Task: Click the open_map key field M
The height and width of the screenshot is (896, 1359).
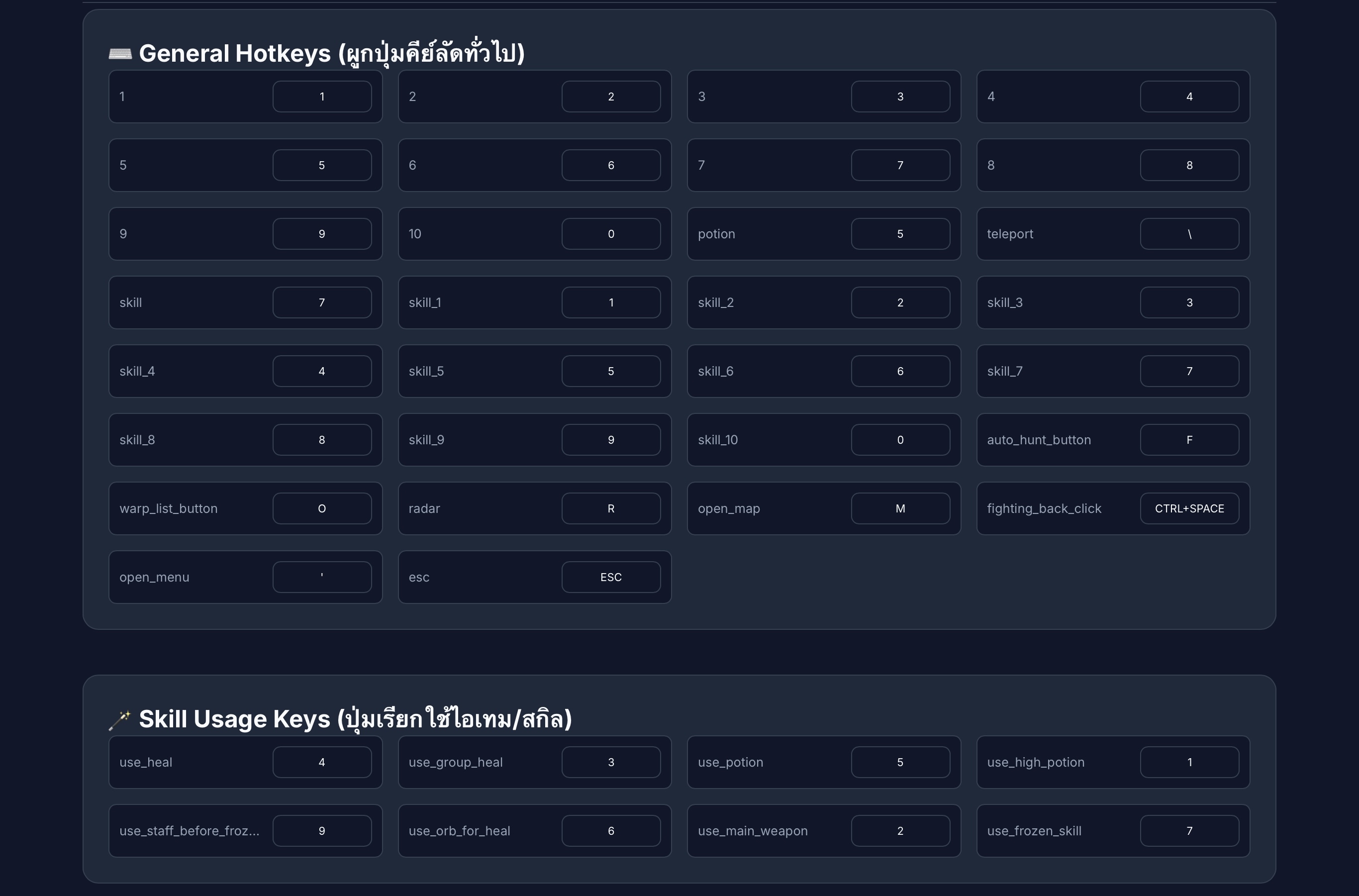Action: point(900,508)
